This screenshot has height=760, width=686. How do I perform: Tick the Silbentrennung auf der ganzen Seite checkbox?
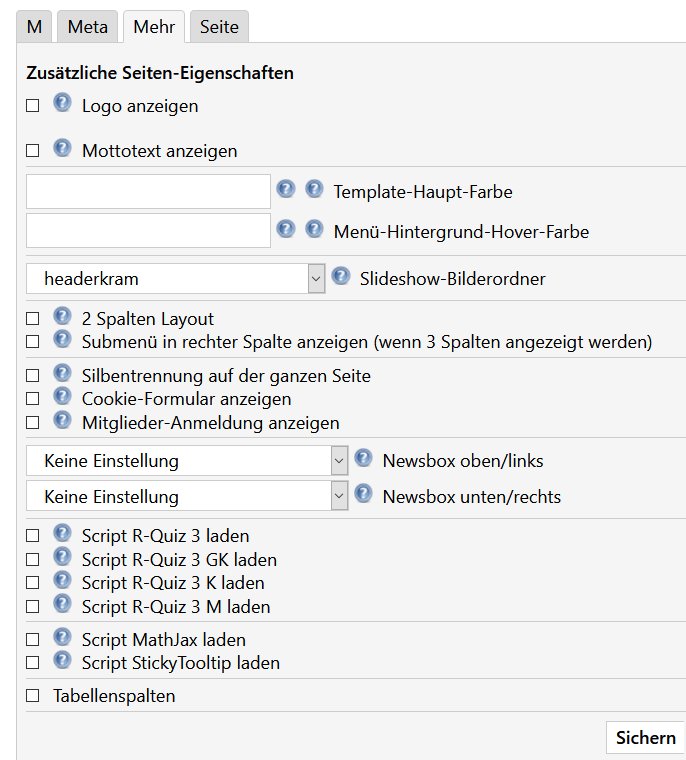(32, 376)
